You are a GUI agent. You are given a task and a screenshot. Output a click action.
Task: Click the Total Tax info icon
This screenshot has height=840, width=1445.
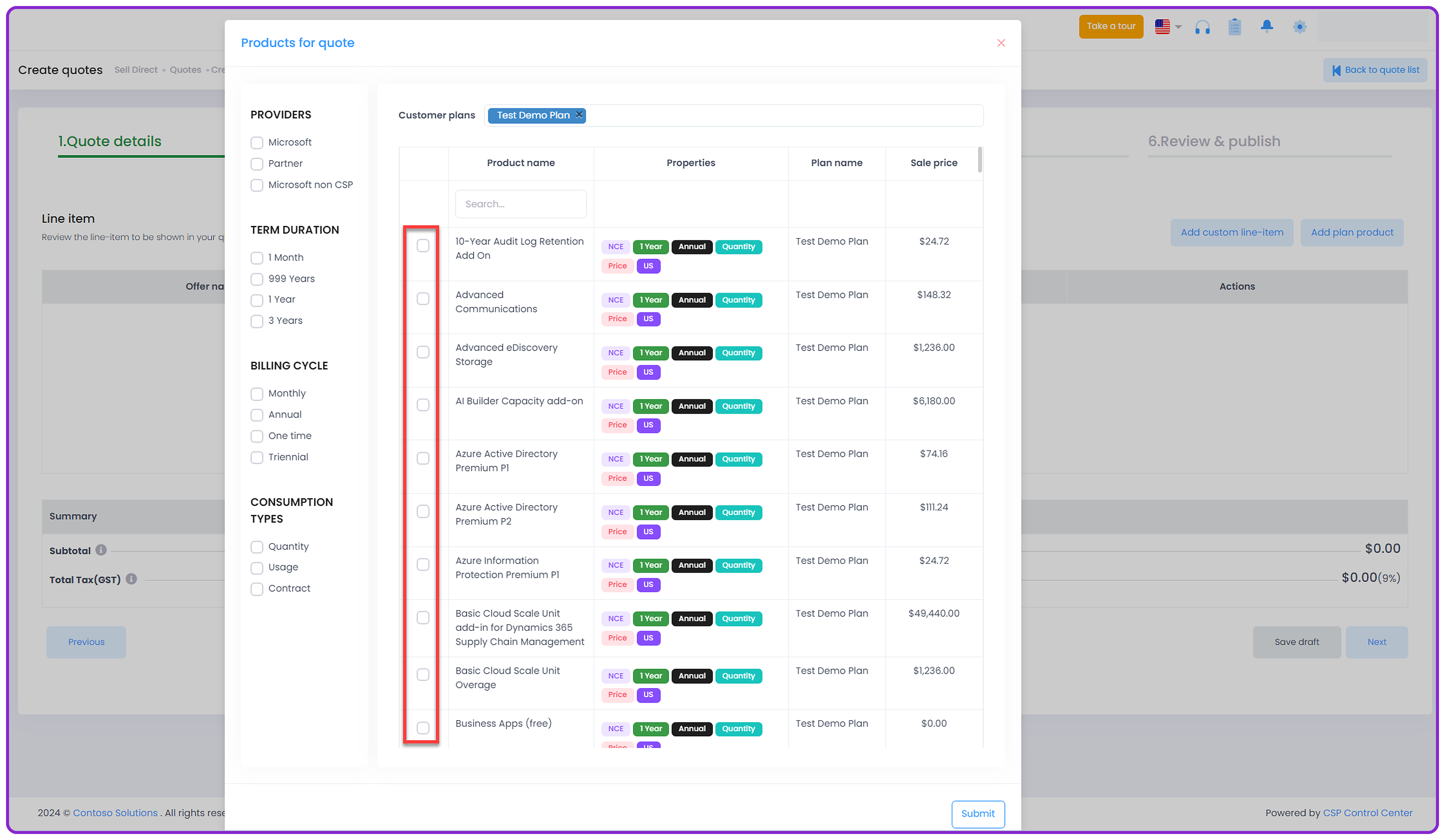(131, 579)
